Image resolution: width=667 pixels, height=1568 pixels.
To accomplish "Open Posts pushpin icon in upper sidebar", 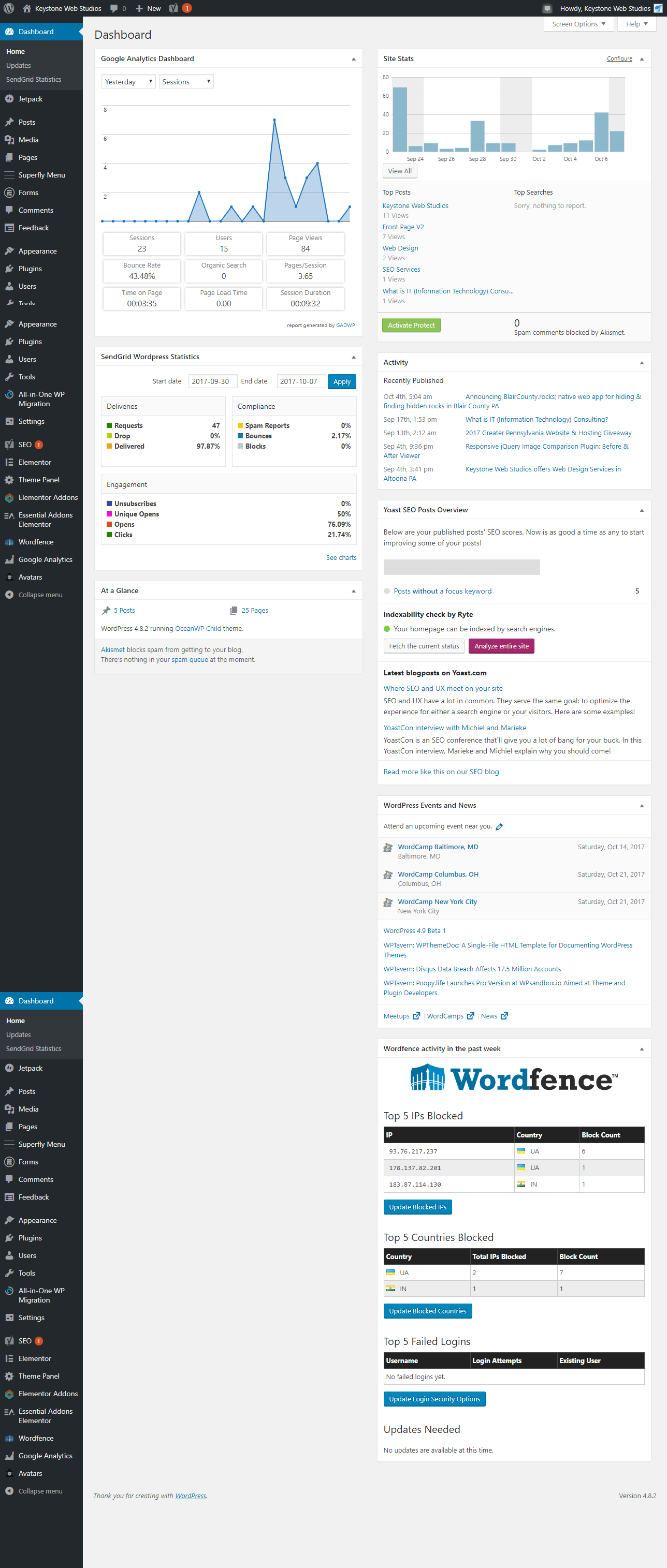I will [x=9, y=122].
